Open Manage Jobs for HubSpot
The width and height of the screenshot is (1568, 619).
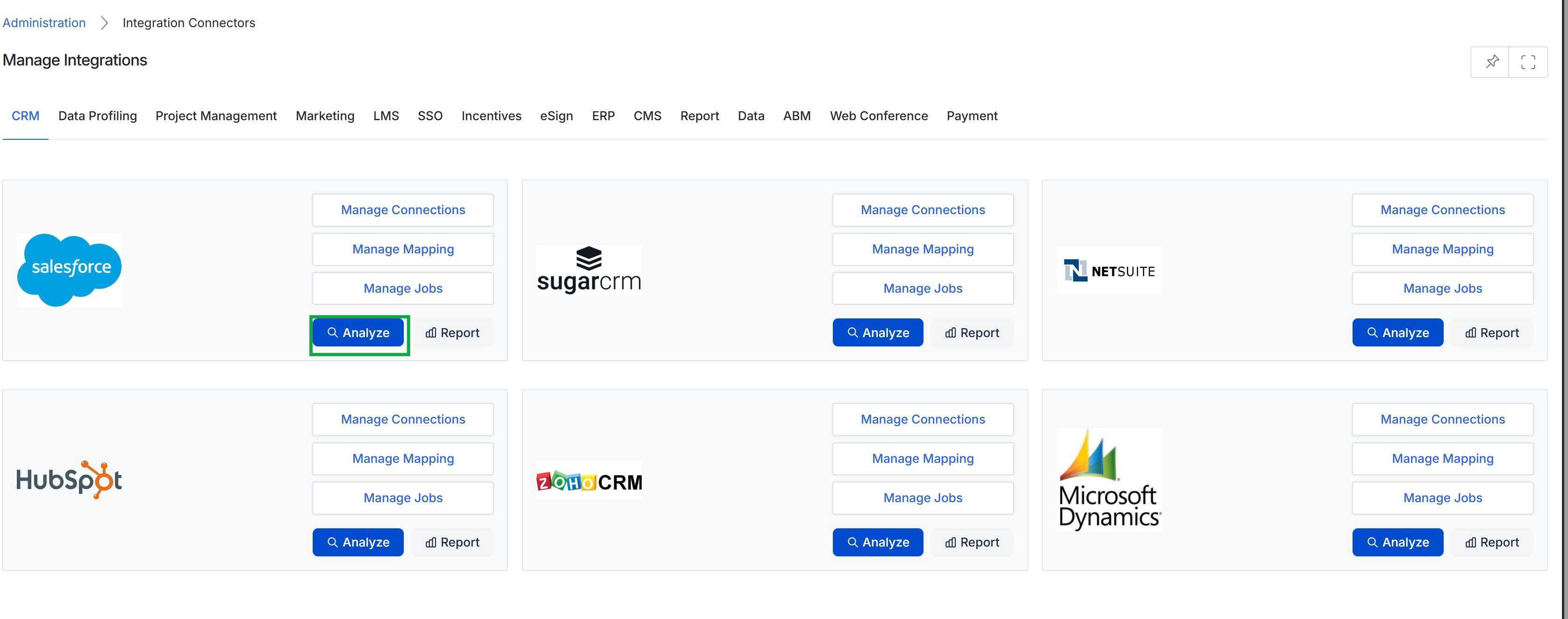tap(403, 498)
